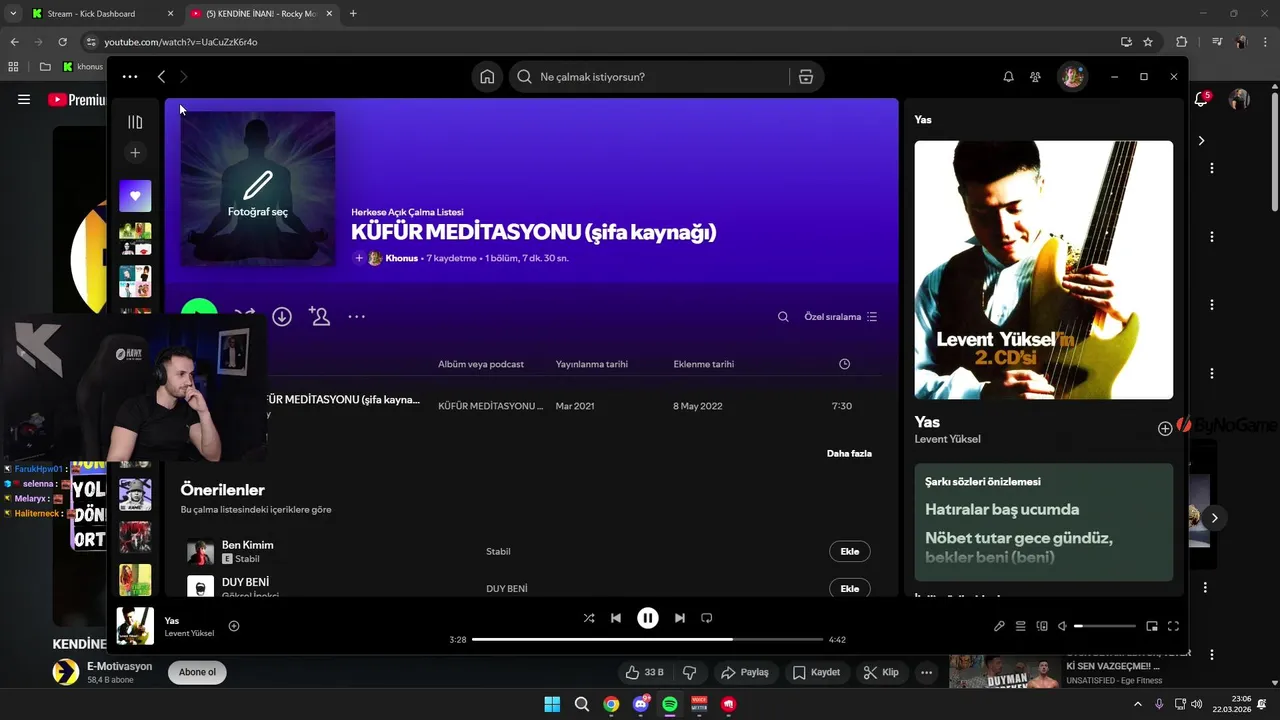Enter Spotify full screen mode
Image resolution: width=1280 pixels, height=720 pixels.
point(1173,626)
